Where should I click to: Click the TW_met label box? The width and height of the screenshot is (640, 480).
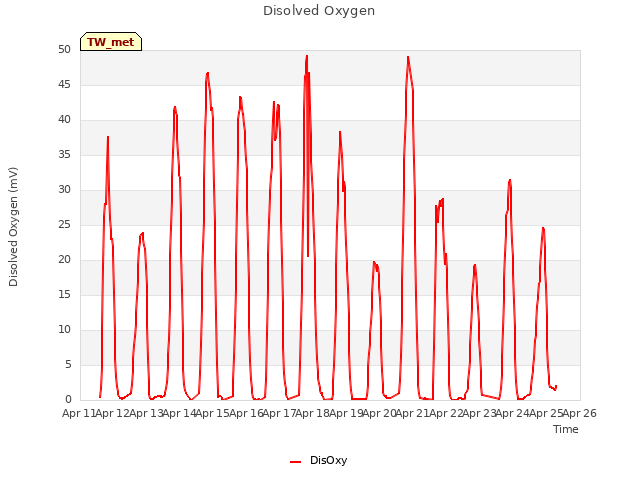pyautogui.click(x=111, y=42)
